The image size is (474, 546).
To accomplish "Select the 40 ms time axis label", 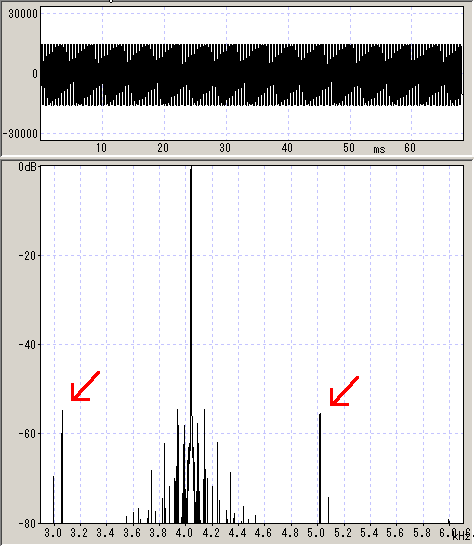I will pos(287,148).
